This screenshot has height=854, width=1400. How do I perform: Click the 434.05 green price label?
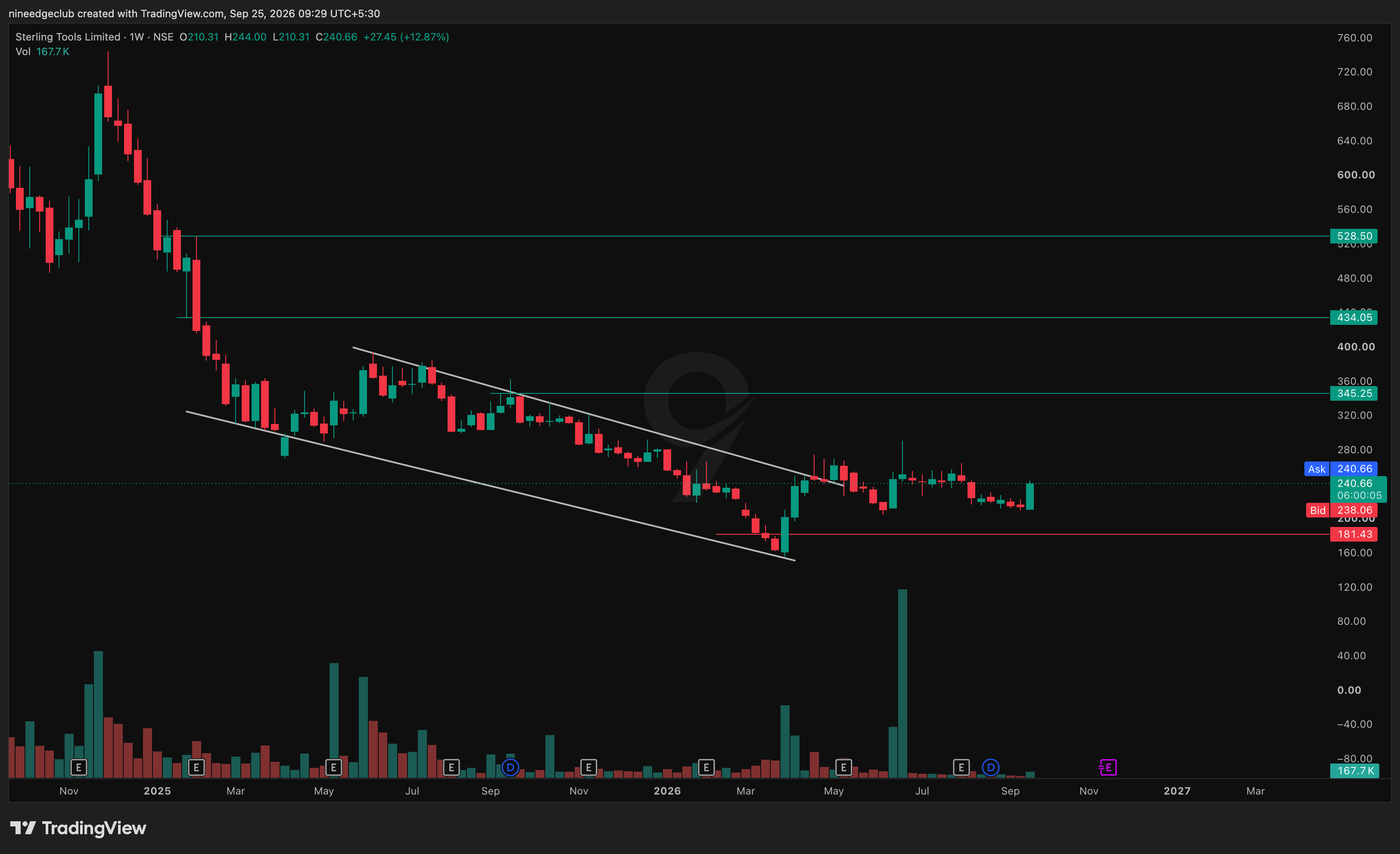(x=1354, y=317)
